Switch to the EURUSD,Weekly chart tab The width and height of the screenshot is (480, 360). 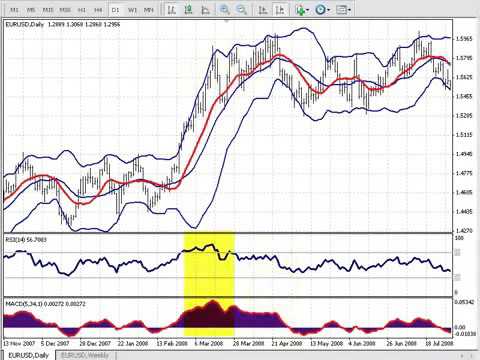85,355
